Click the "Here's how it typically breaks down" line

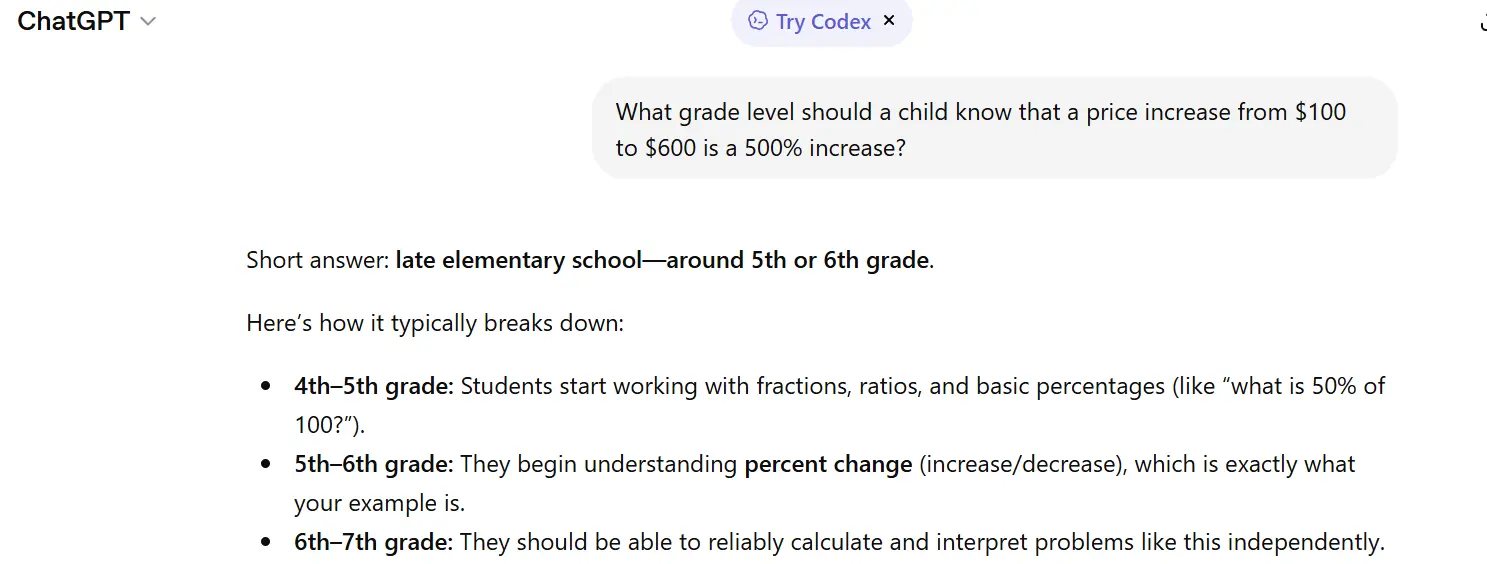pyautogui.click(x=435, y=324)
